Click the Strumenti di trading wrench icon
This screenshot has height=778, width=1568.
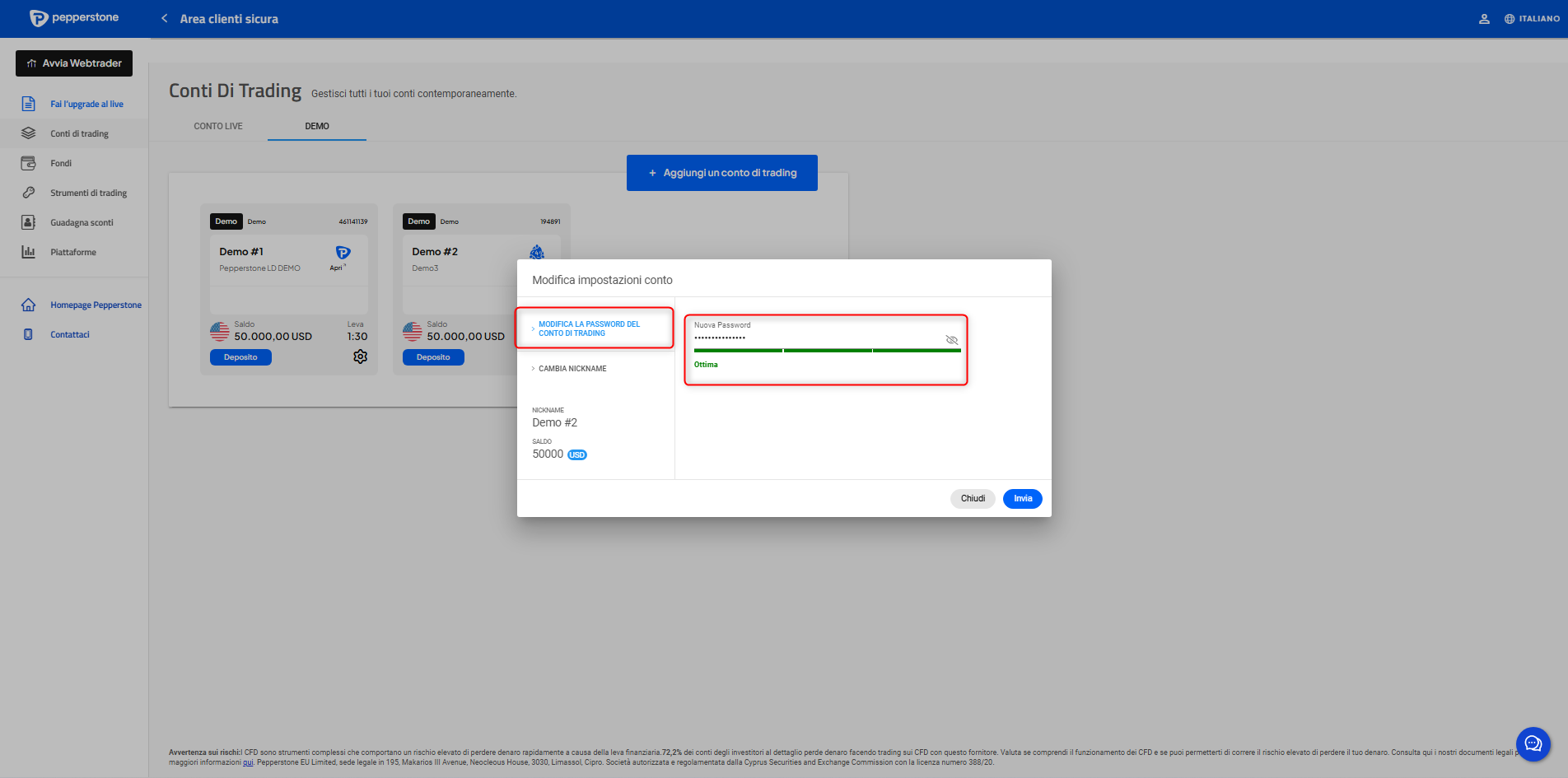click(29, 193)
